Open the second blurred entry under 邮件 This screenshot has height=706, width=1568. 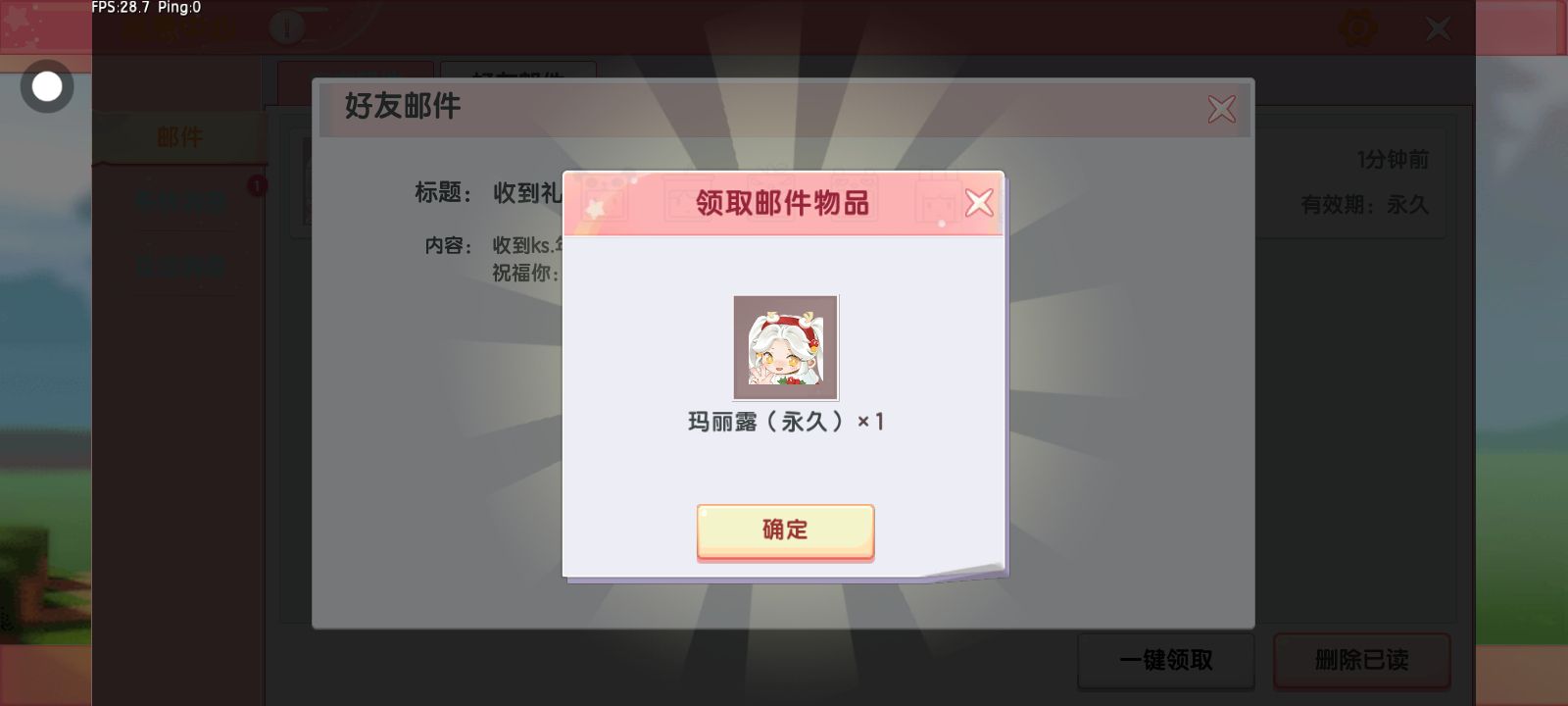(180, 266)
